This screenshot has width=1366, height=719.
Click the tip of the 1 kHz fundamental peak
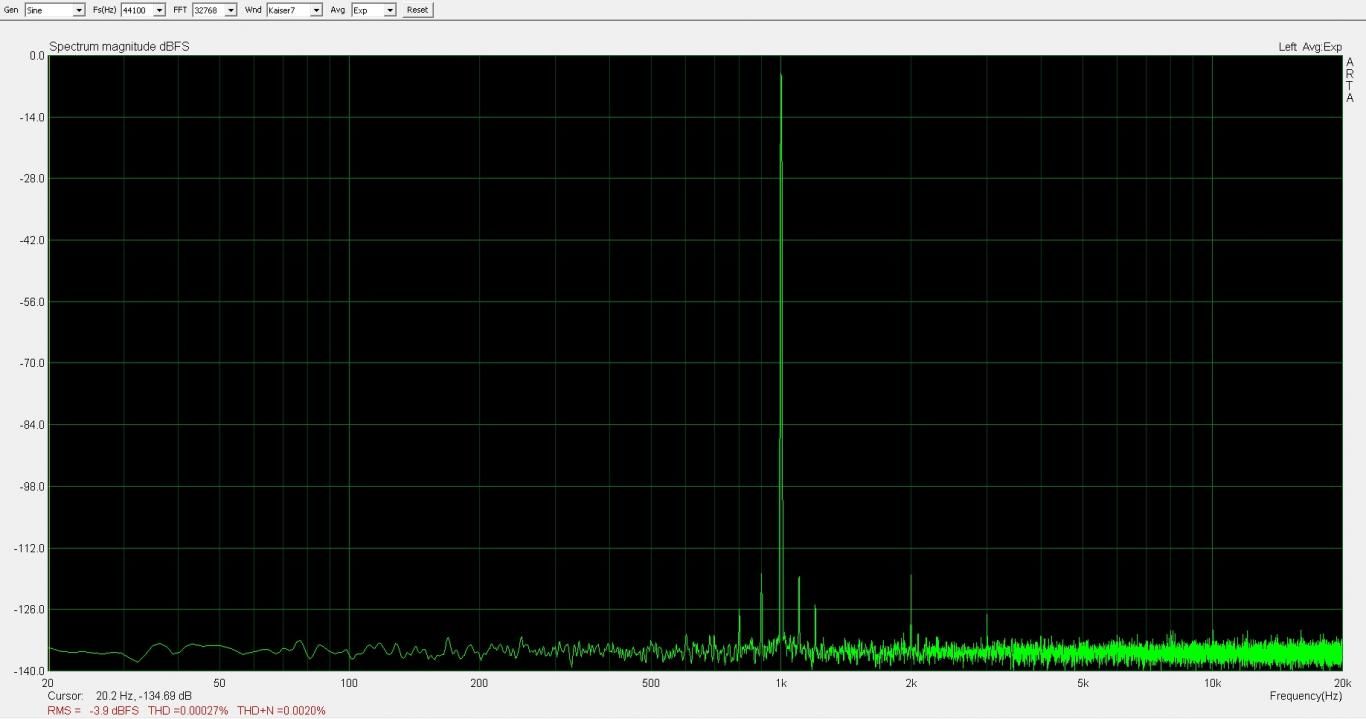[781, 75]
